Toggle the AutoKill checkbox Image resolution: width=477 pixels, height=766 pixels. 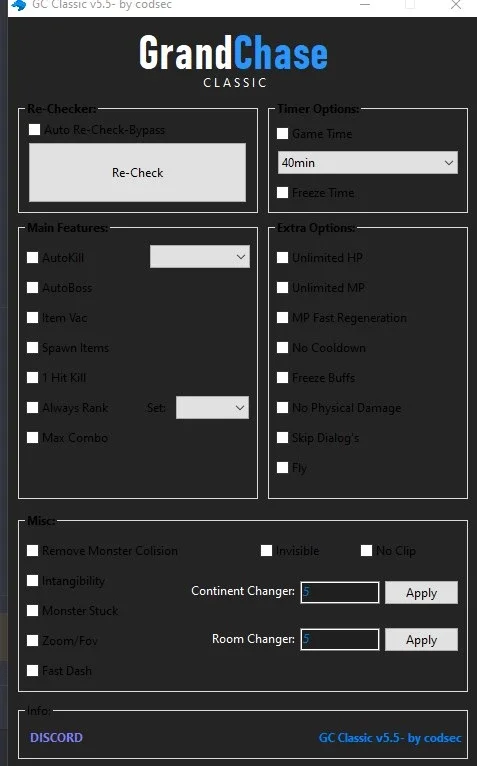click(x=33, y=257)
